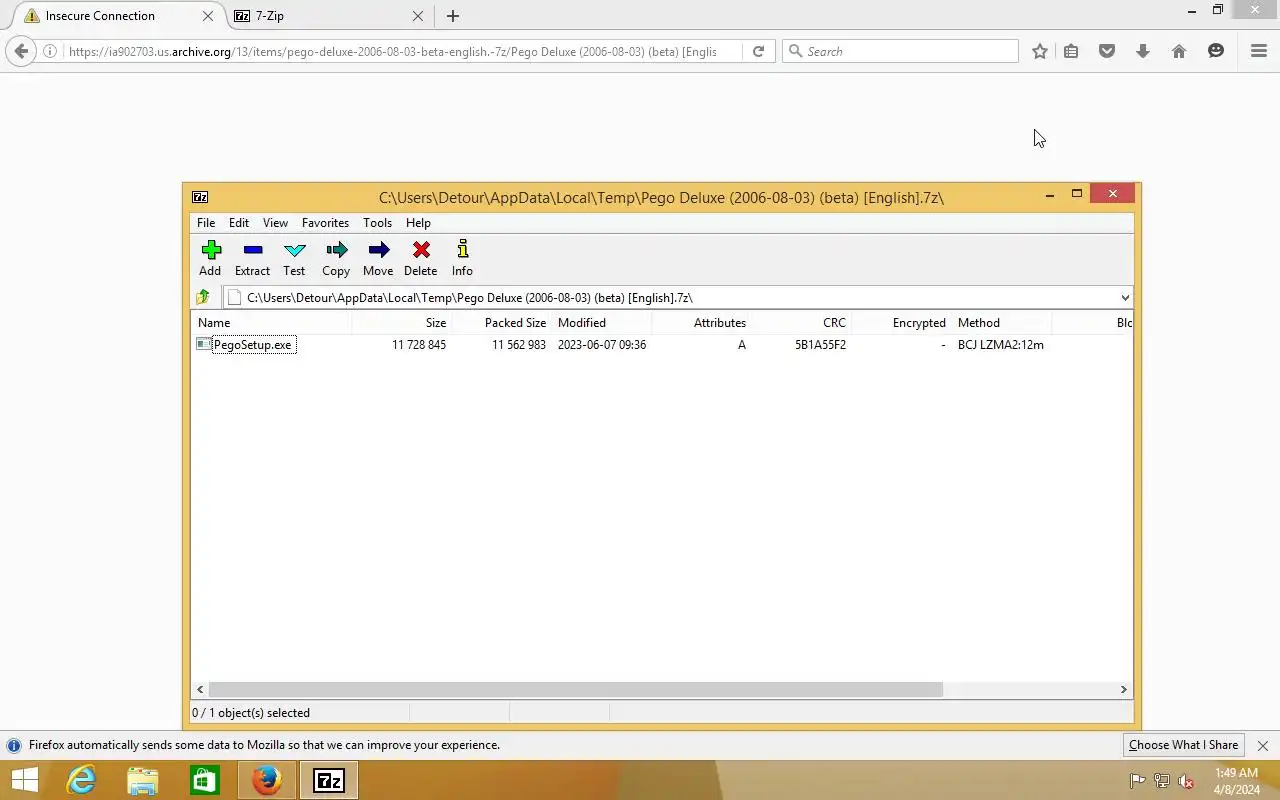Image resolution: width=1280 pixels, height=800 pixels.
Task: Sort by the CRC column header
Action: click(x=801, y=323)
